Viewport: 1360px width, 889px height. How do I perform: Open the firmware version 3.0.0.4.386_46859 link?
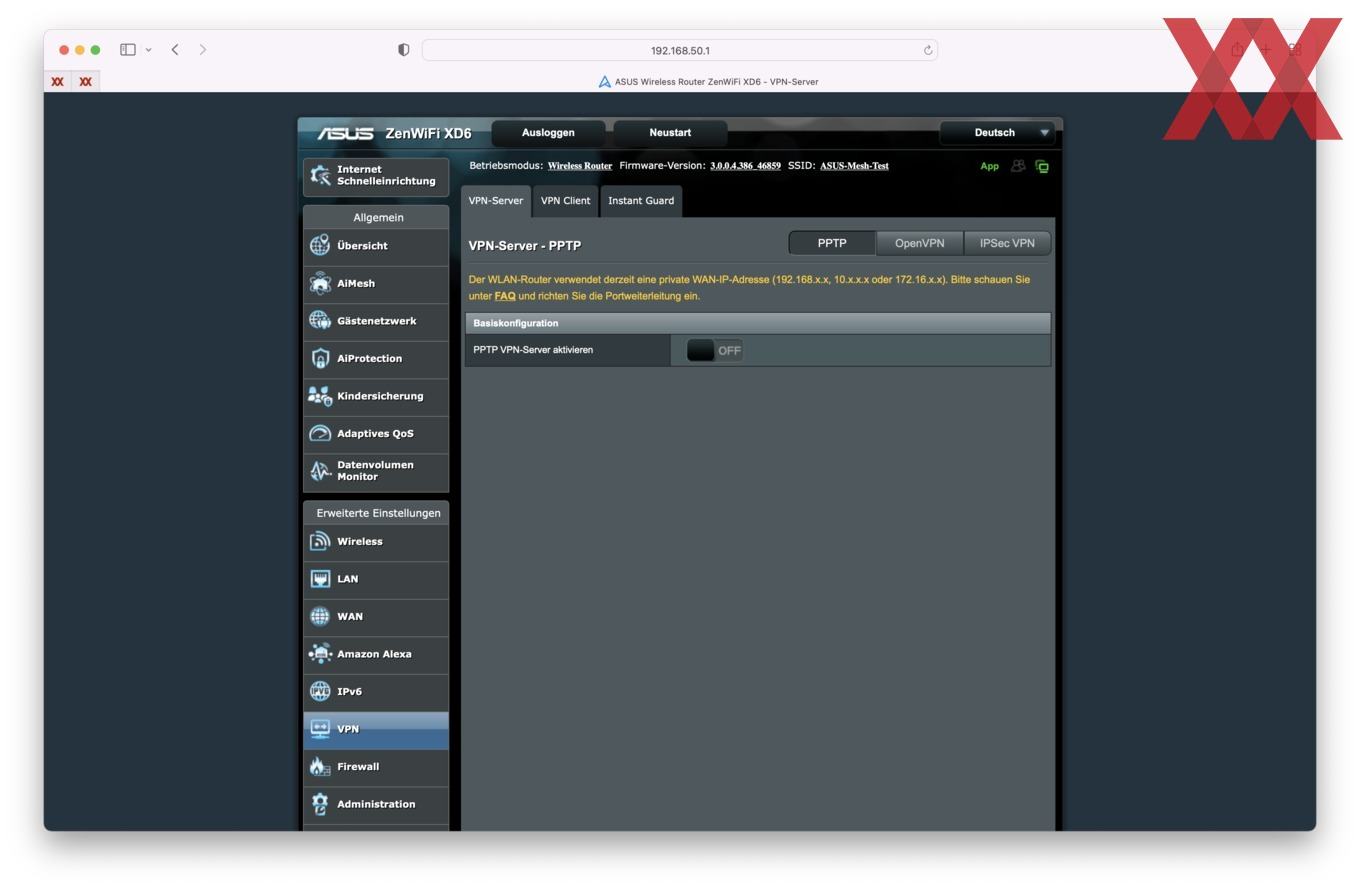click(x=745, y=166)
